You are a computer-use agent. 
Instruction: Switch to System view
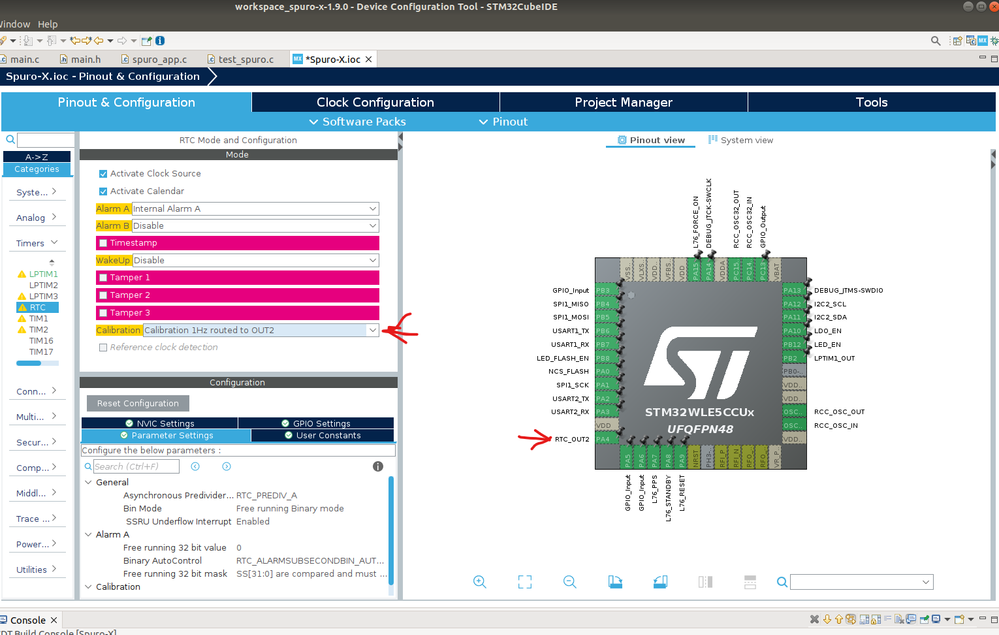pyautogui.click(x=740, y=140)
